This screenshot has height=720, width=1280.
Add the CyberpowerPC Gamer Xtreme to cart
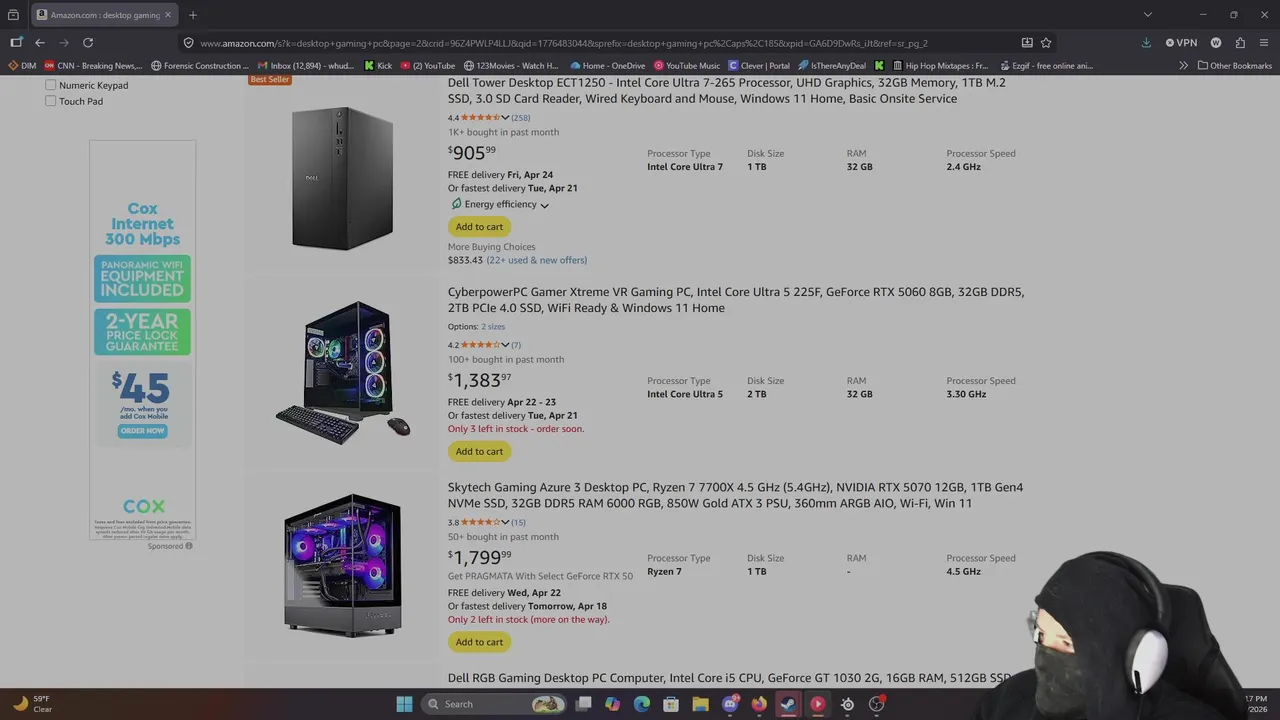pyautogui.click(x=479, y=451)
